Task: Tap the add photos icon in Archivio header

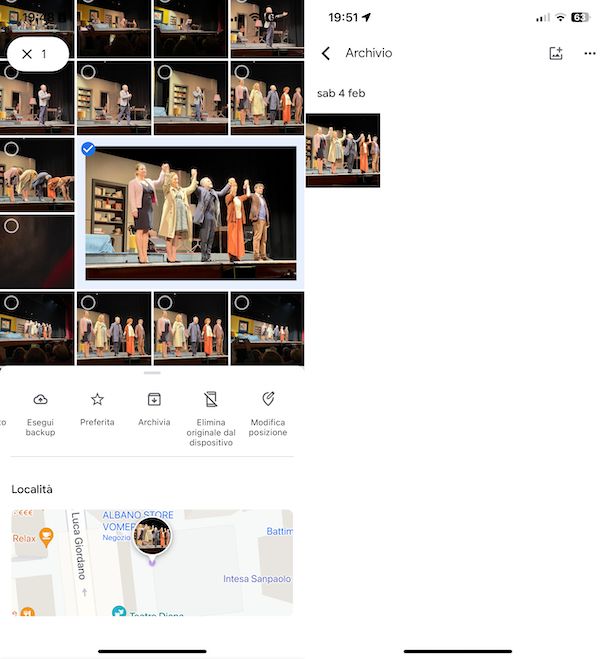Action: [556, 53]
